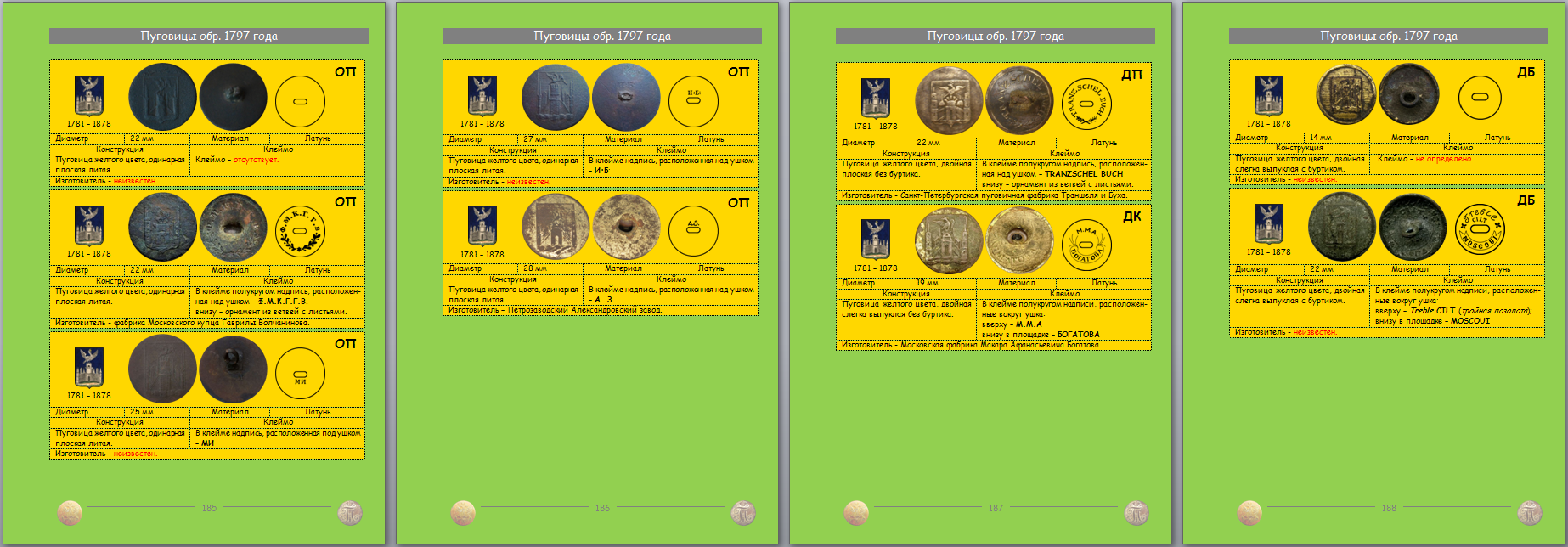
Task: Click the wreath stamp diagram on page 185
Action: (301, 231)
